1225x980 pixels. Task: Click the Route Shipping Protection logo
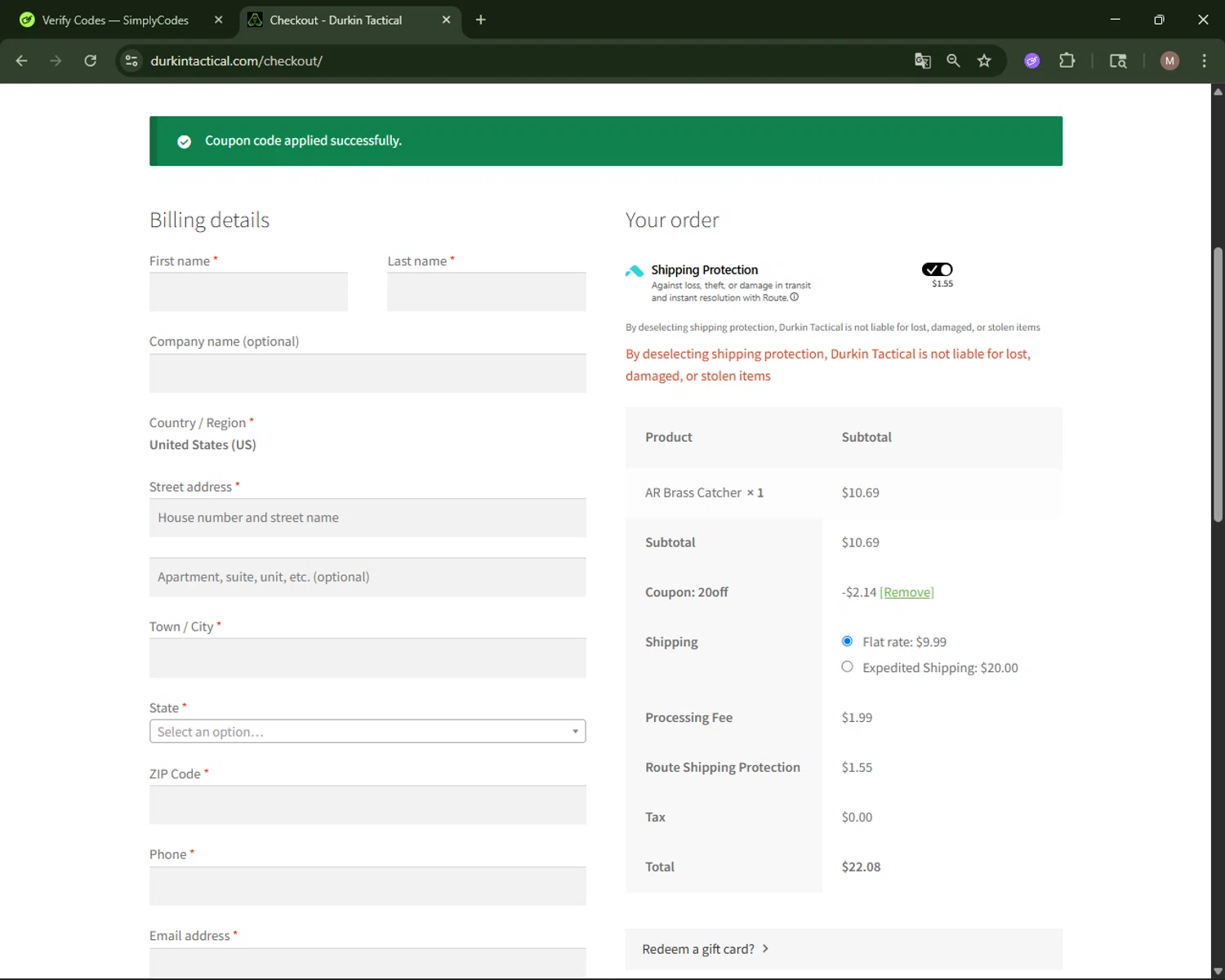pos(635,271)
